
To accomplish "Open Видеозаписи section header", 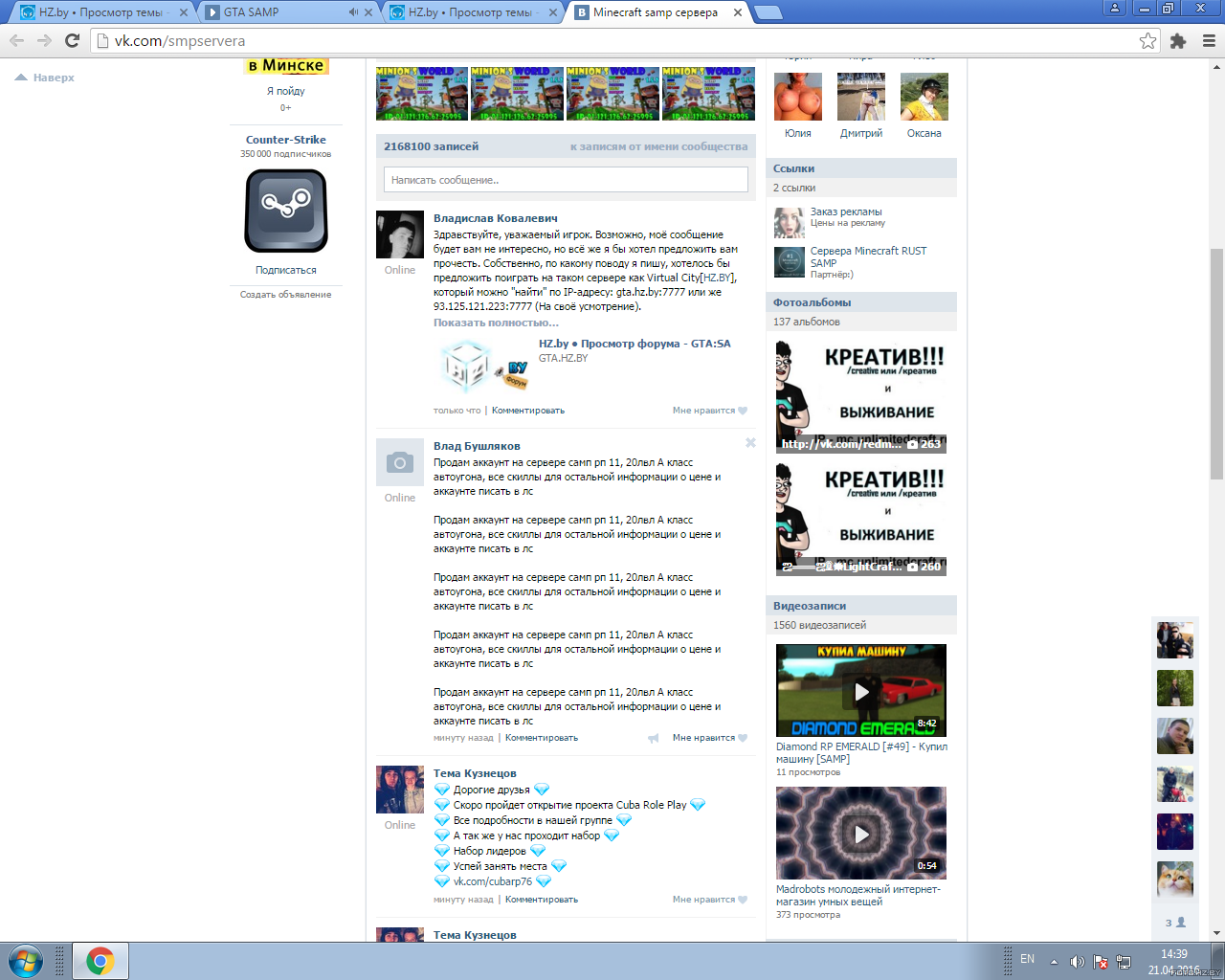I will coord(861,606).
